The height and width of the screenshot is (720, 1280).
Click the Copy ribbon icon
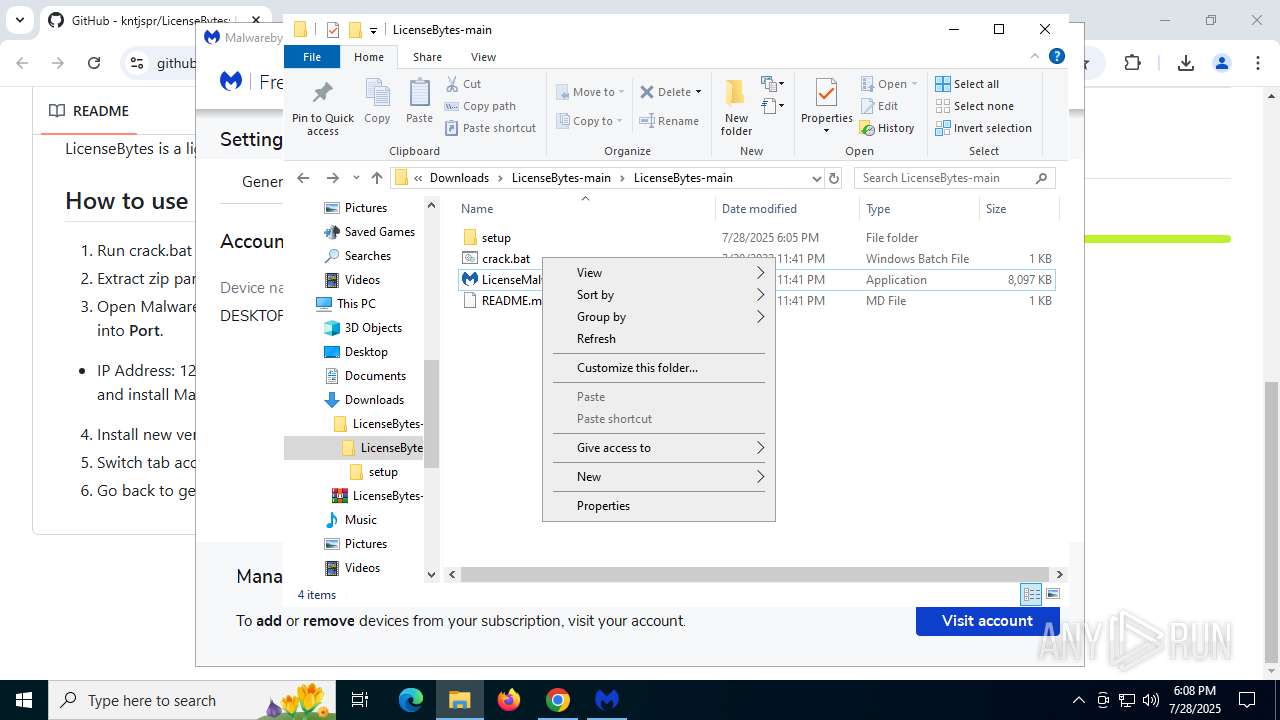pyautogui.click(x=377, y=101)
